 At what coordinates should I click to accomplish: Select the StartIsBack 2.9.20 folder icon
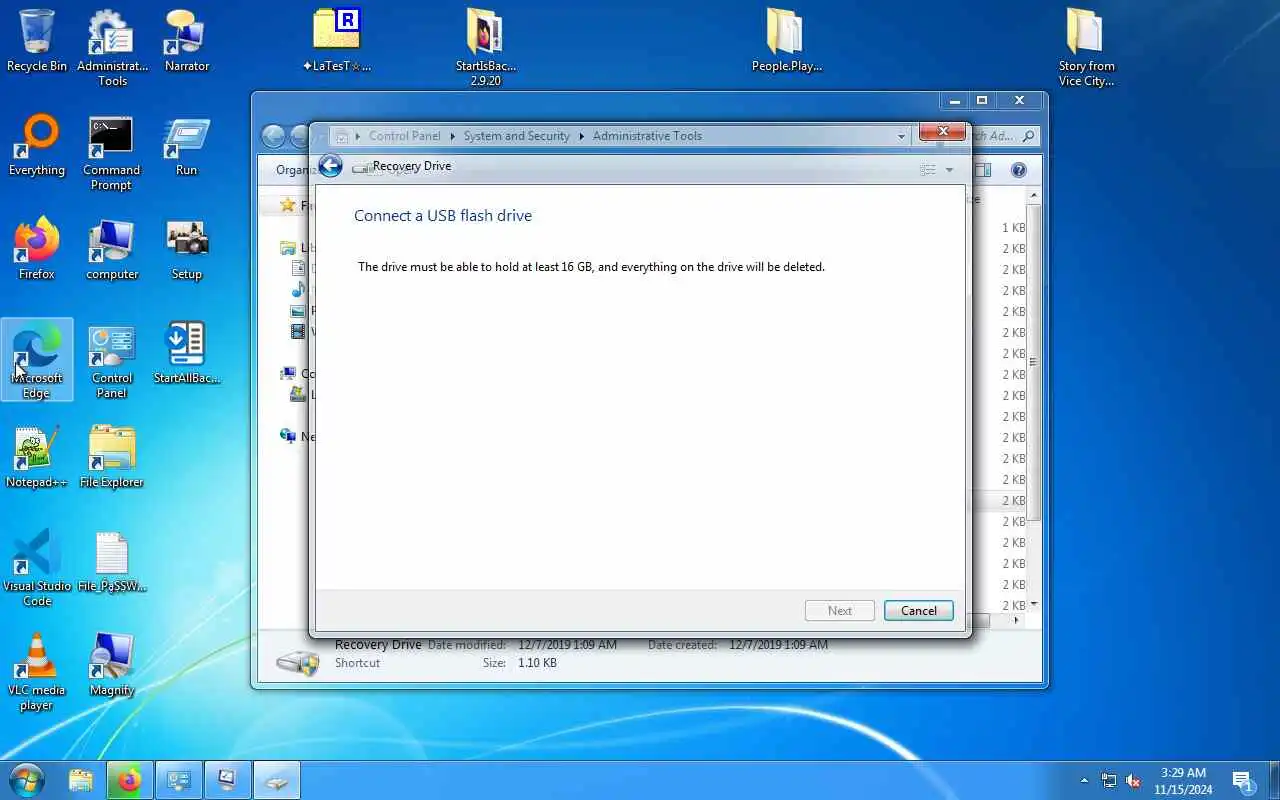(485, 48)
